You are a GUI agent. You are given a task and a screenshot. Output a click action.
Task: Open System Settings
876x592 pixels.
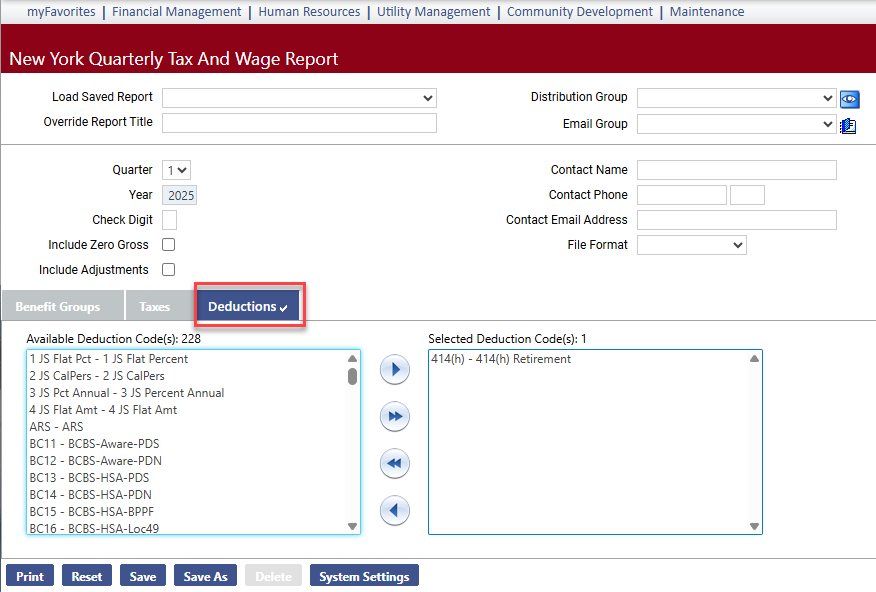364,576
